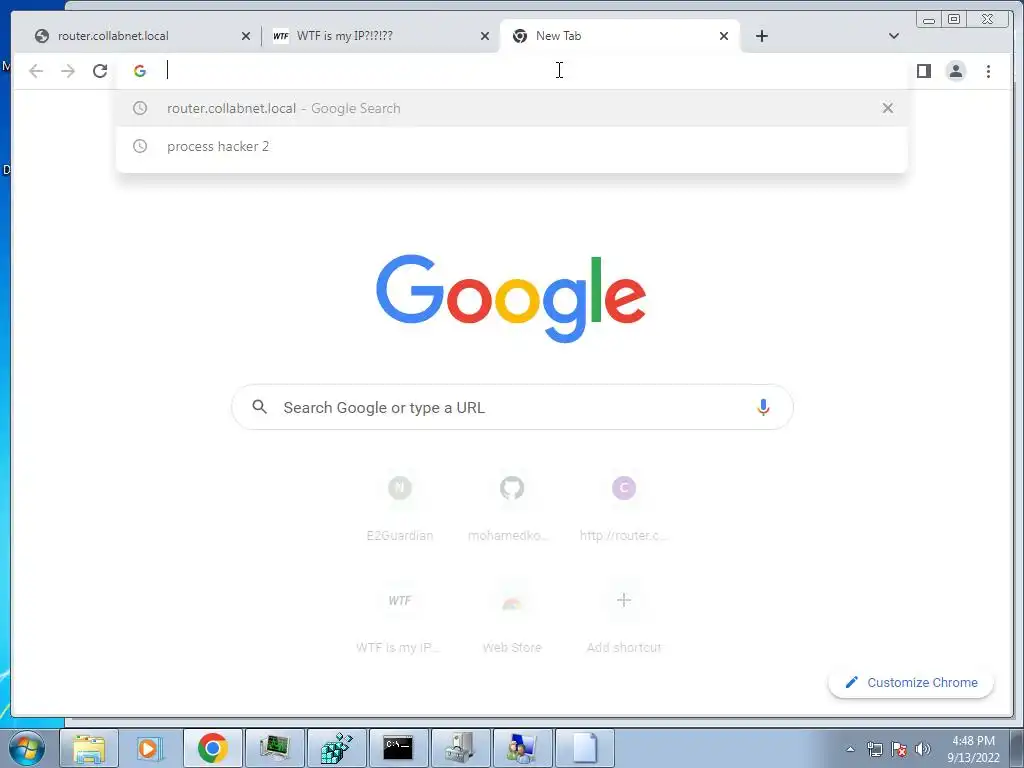
Task: Choose the router.collabnet.local search suggestion
Action: click(511, 108)
